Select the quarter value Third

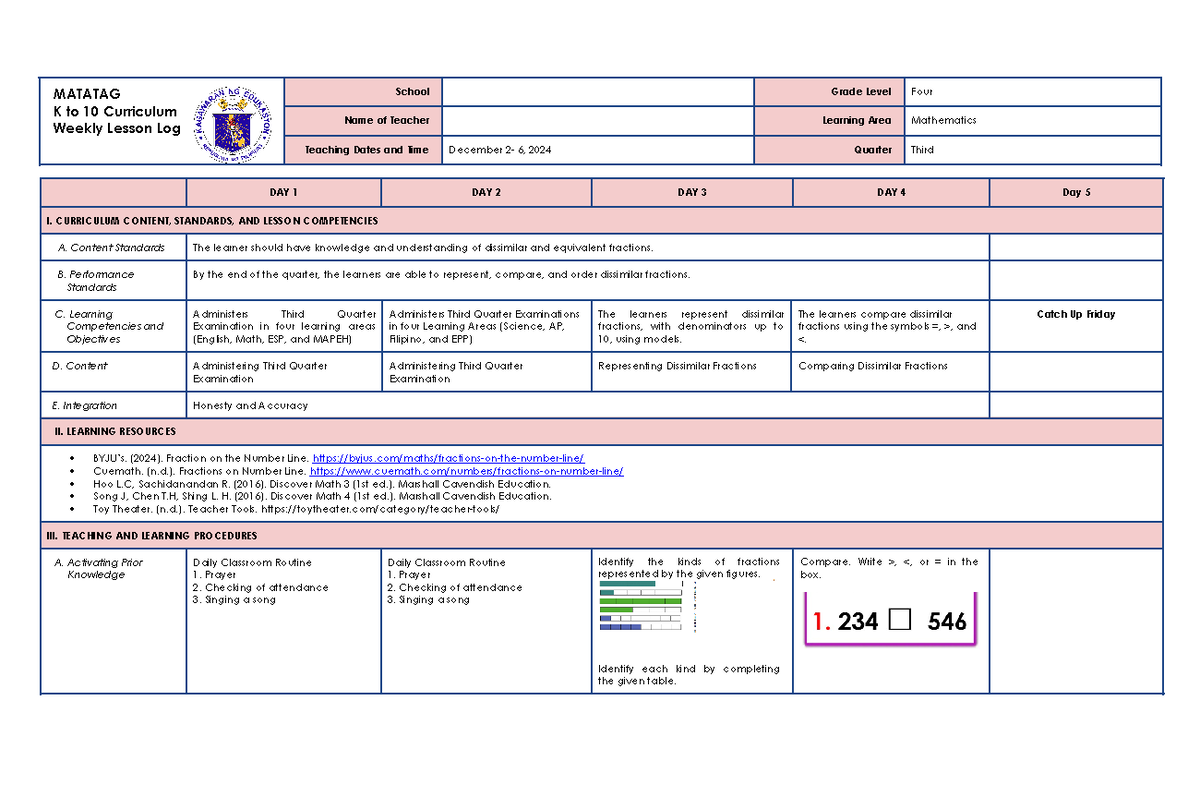(922, 150)
